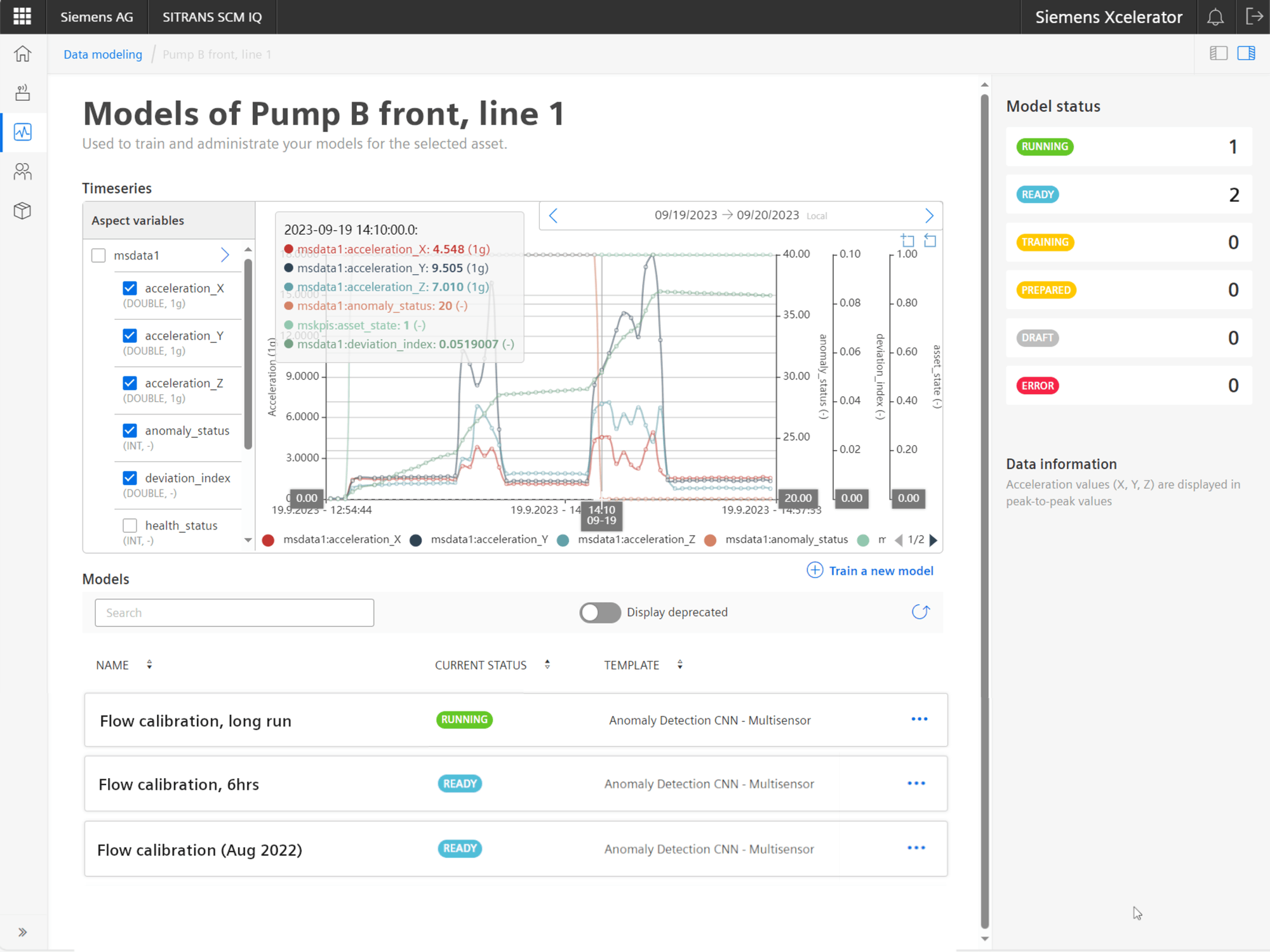This screenshot has height=952, width=1270.
Task: Open options menu for Flow calibration, 6hrs
Action: pyautogui.click(x=916, y=784)
